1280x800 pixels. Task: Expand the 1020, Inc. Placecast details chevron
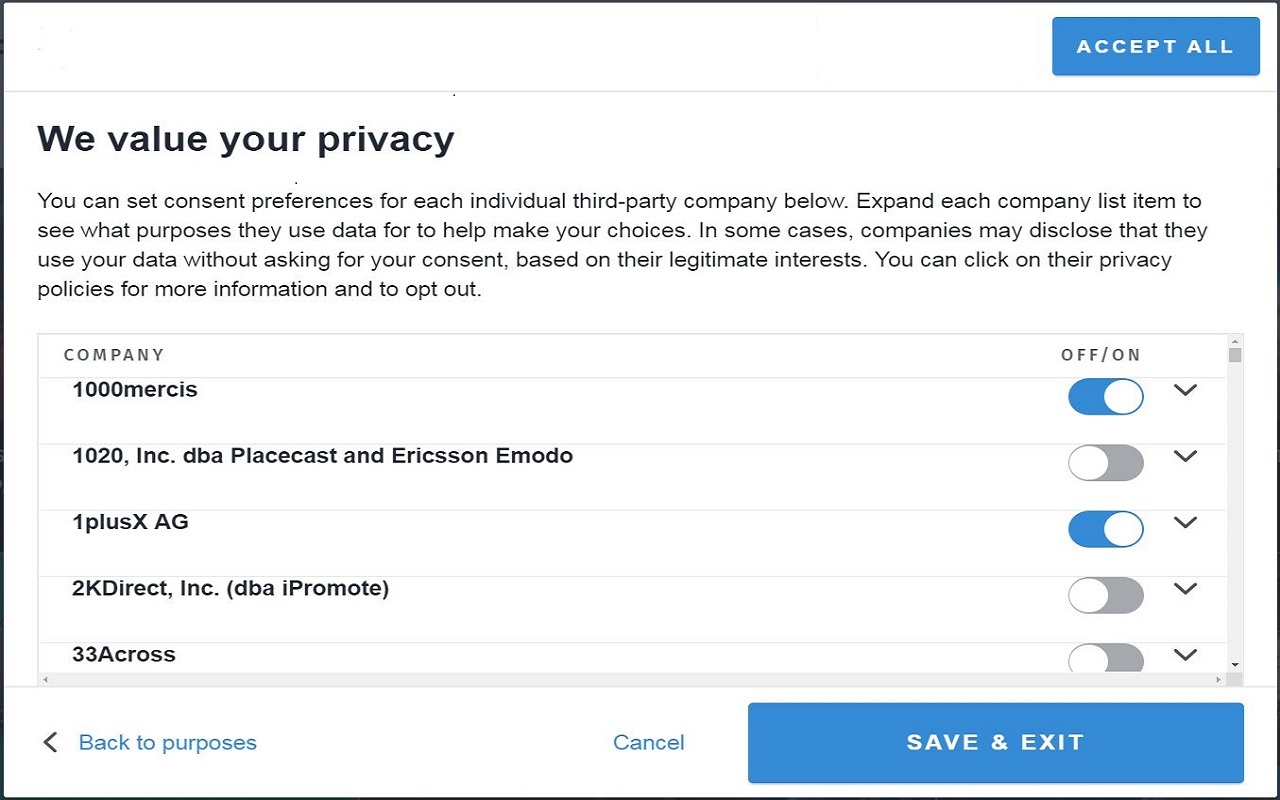[x=1185, y=456]
